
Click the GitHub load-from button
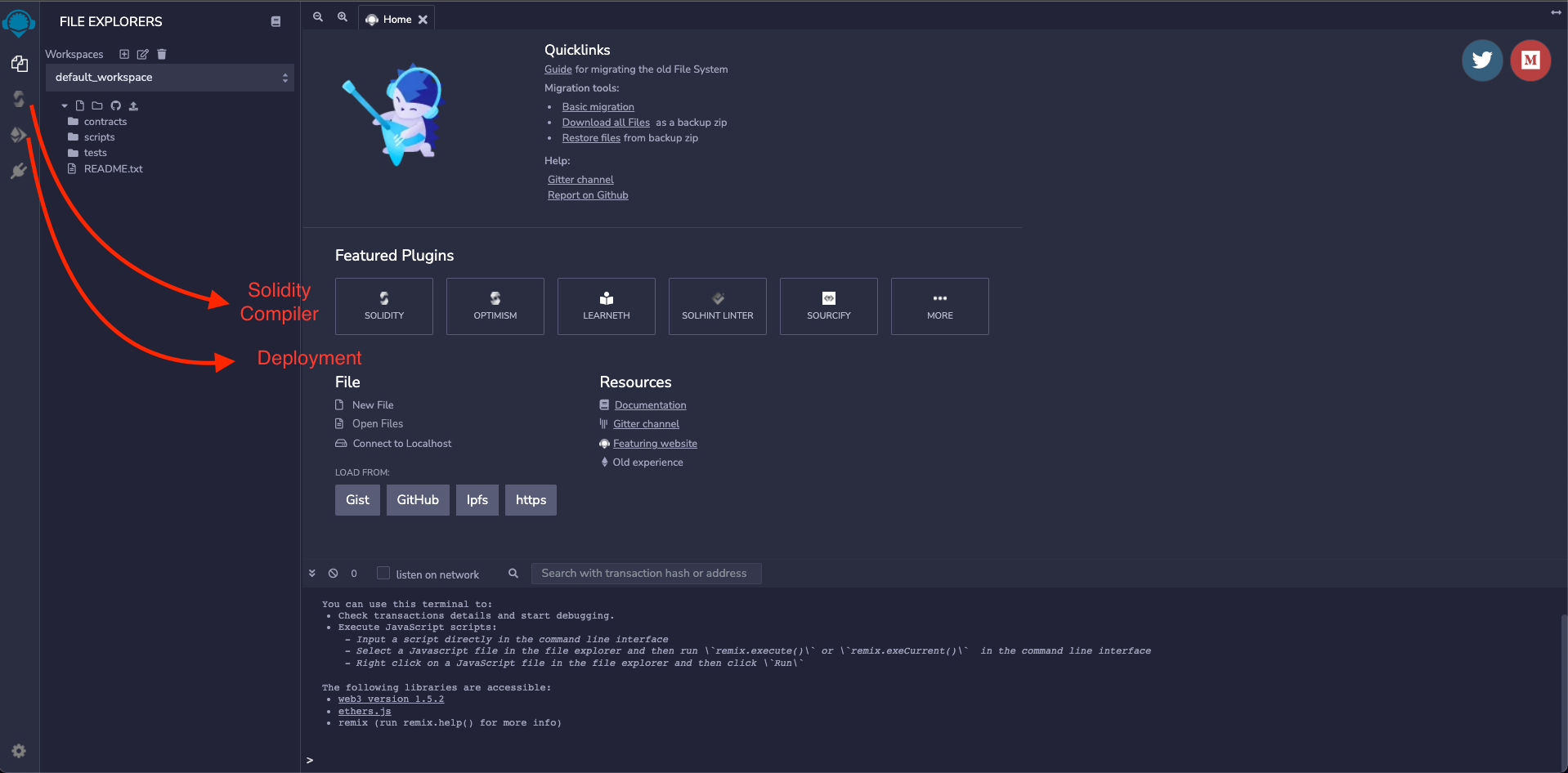point(418,500)
